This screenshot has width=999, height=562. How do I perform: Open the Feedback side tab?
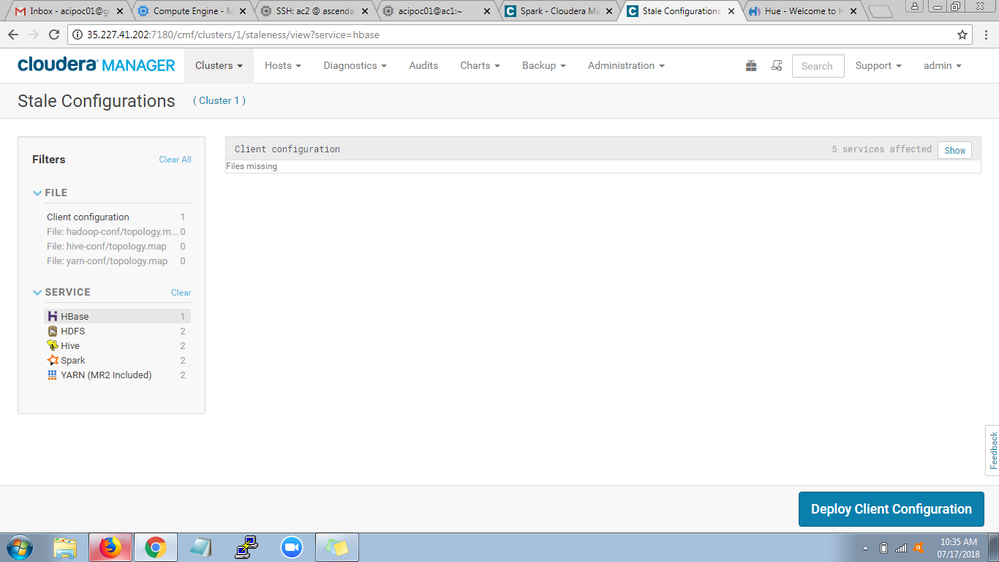993,450
